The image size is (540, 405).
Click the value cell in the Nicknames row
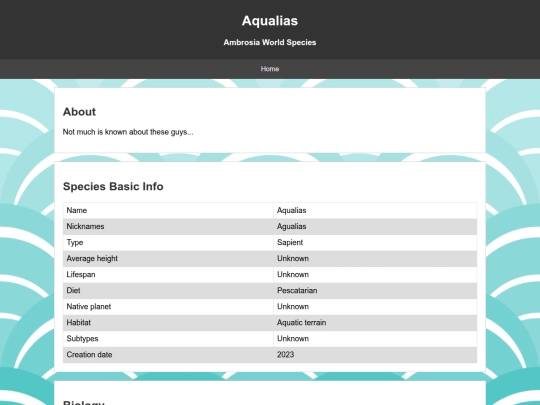pyautogui.click(x=375, y=227)
